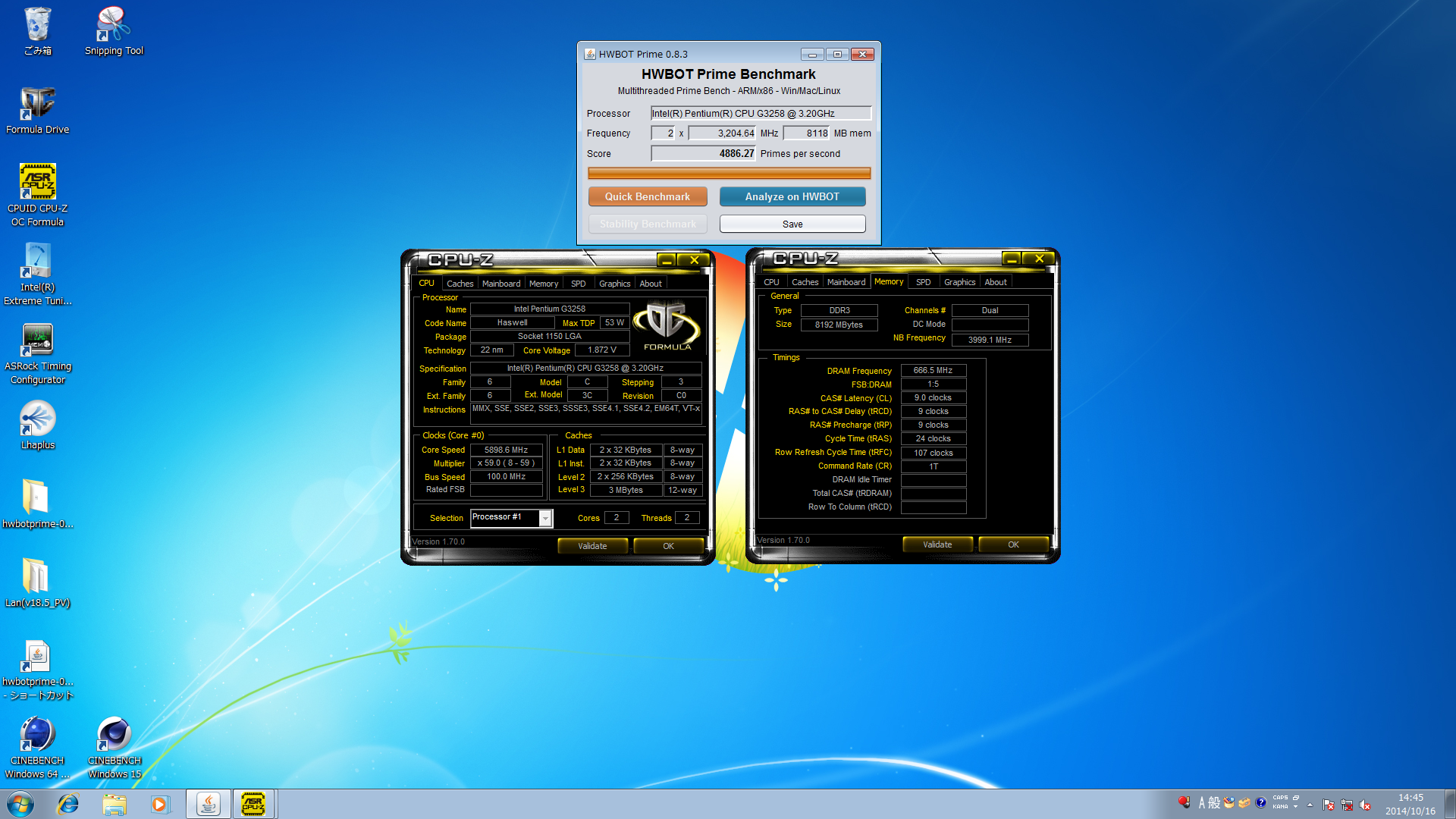This screenshot has height=819, width=1456.
Task: Switch to SPD tab in right CPU-Z window
Action: pyautogui.click(x=923, y=282)
